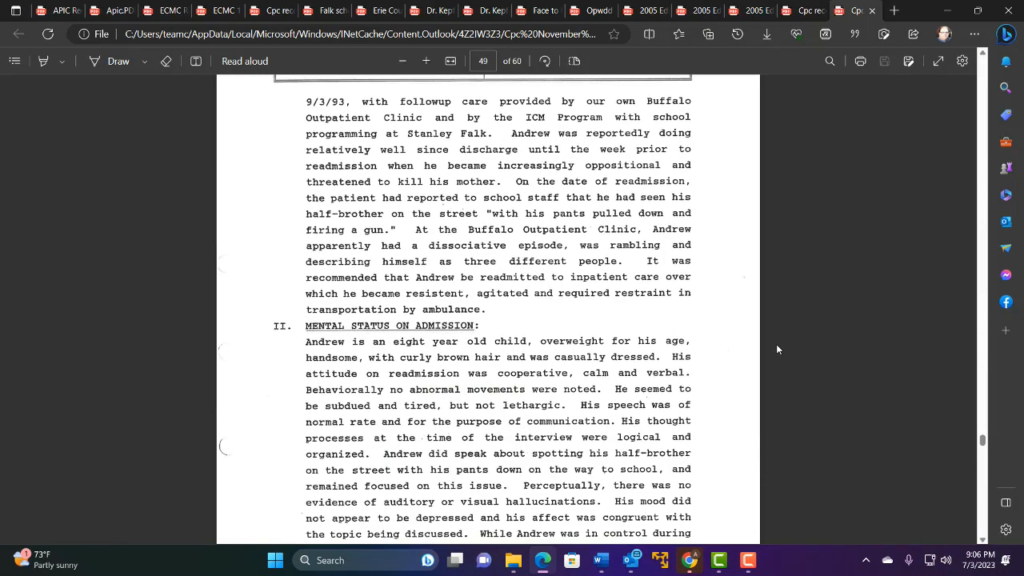Close the active Cpc tab

click(872, 11)
